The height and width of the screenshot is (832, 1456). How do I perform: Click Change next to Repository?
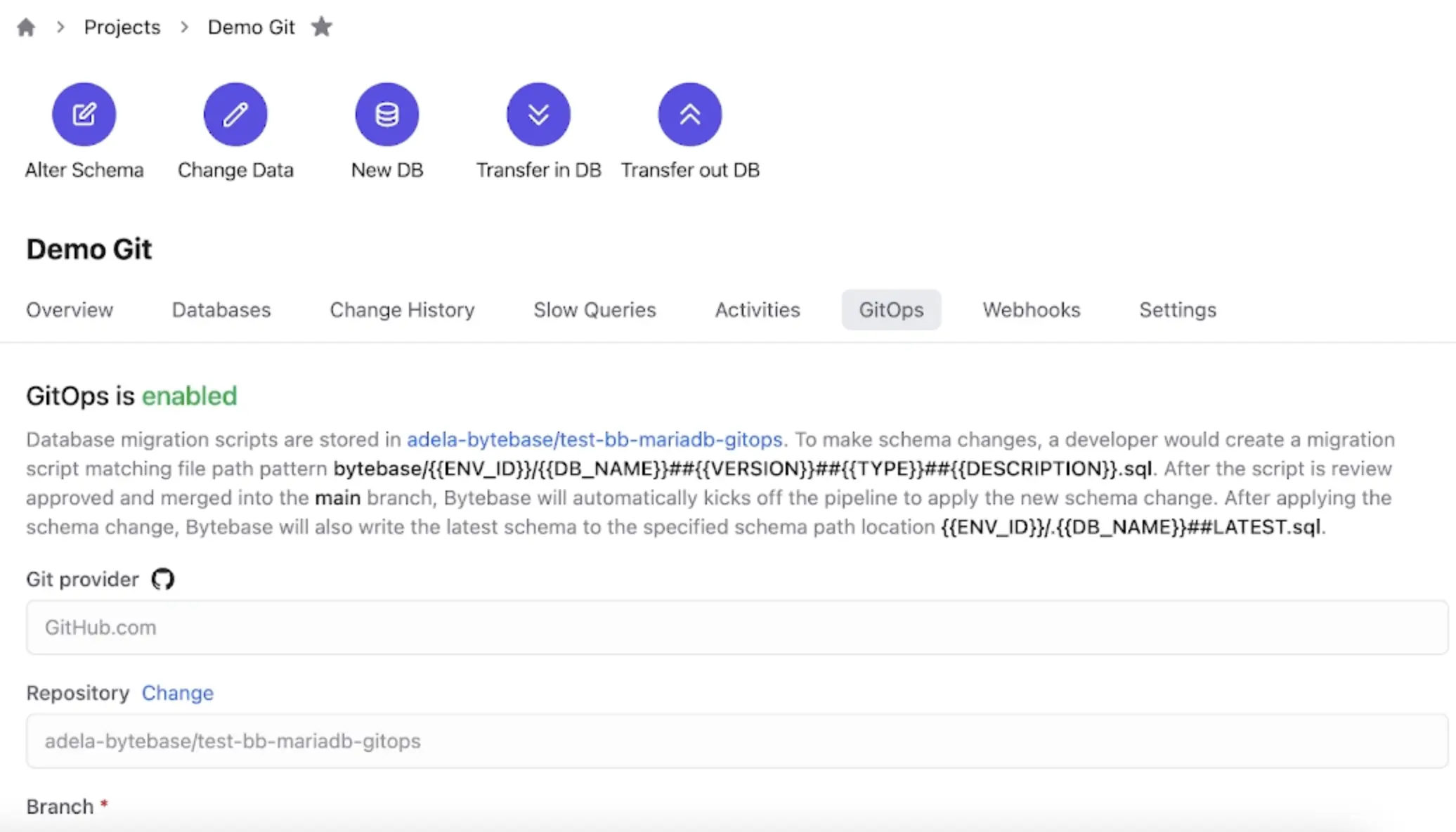point(178,693)
